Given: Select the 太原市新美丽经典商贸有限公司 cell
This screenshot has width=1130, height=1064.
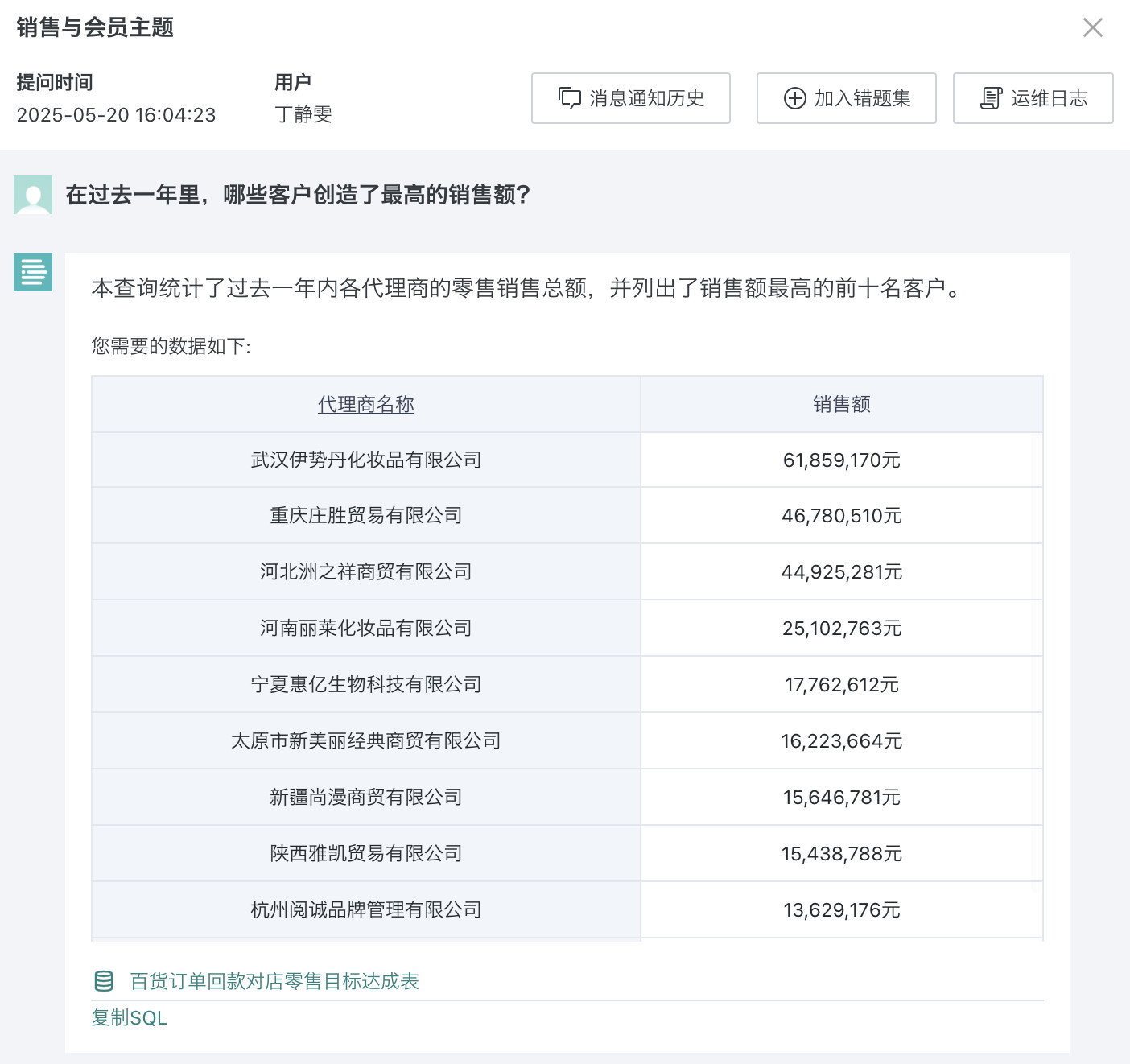Looking at the screenshot, I should tap(366, 740).
